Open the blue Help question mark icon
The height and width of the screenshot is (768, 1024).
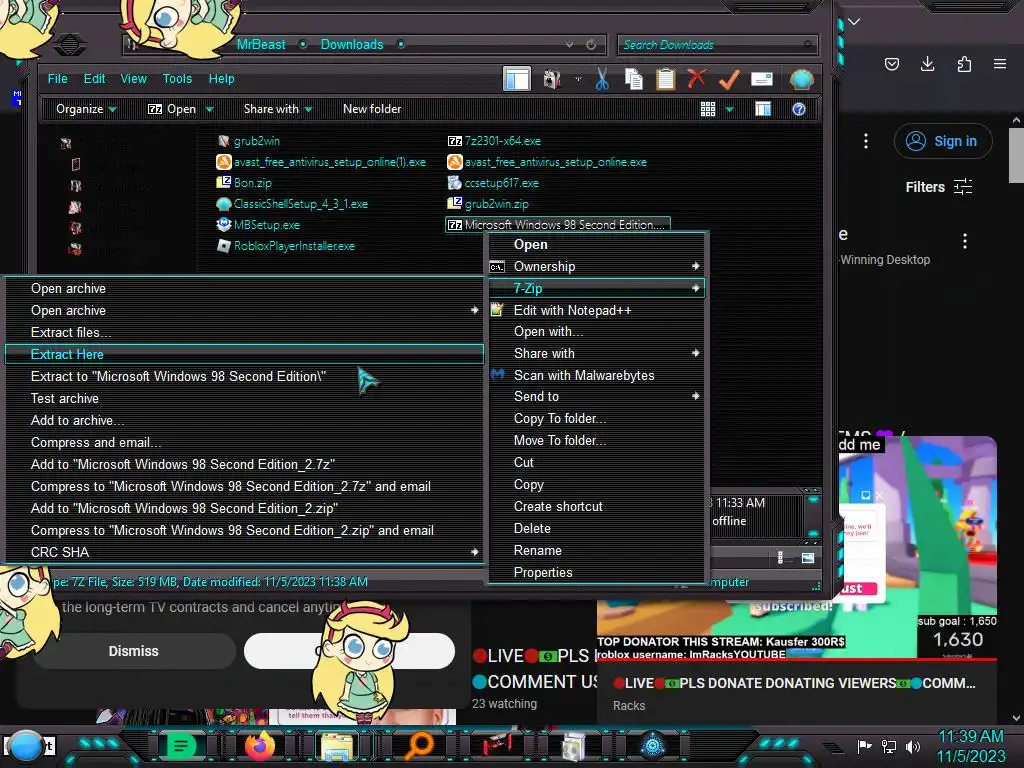[x=798, y=109]
